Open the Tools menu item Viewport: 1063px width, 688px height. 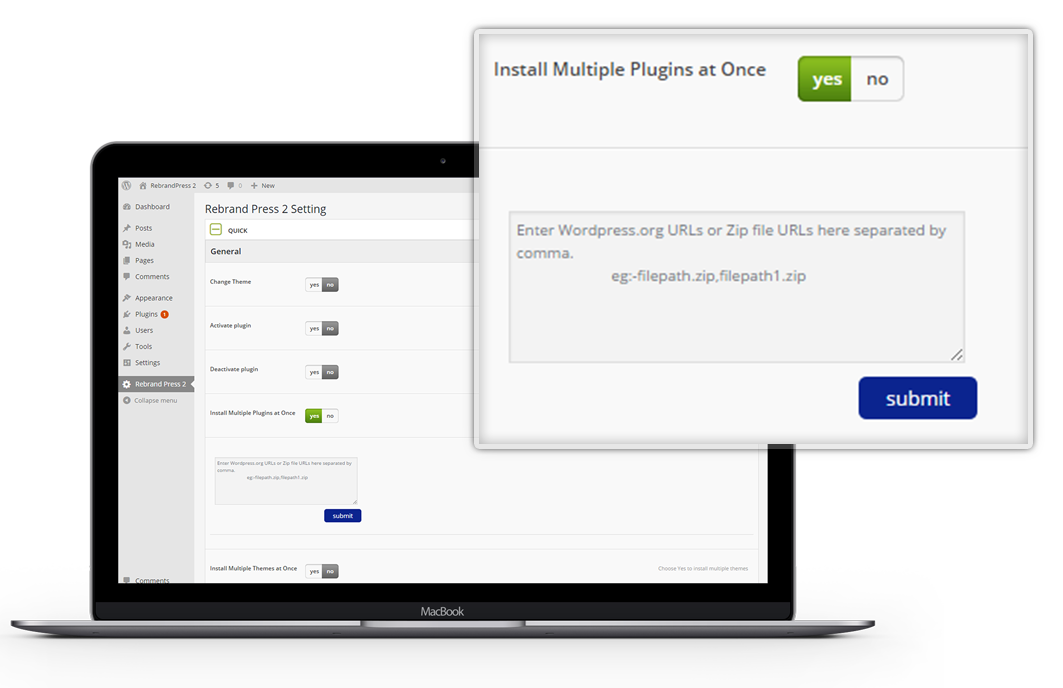[x=144, y=346]
